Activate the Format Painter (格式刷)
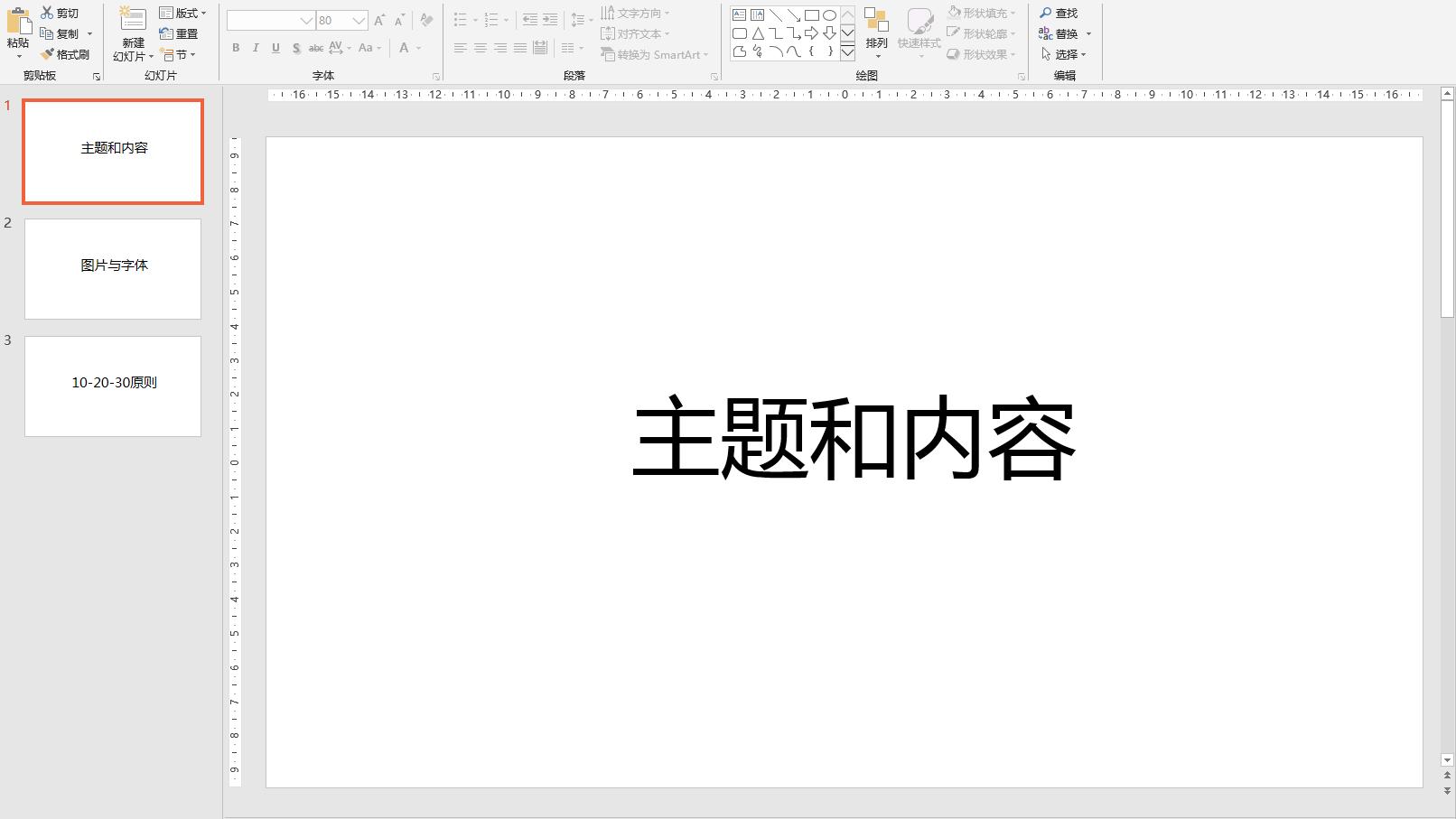Image resolution: width=1456 pixels, height=819 pixels. click(64, 54)
